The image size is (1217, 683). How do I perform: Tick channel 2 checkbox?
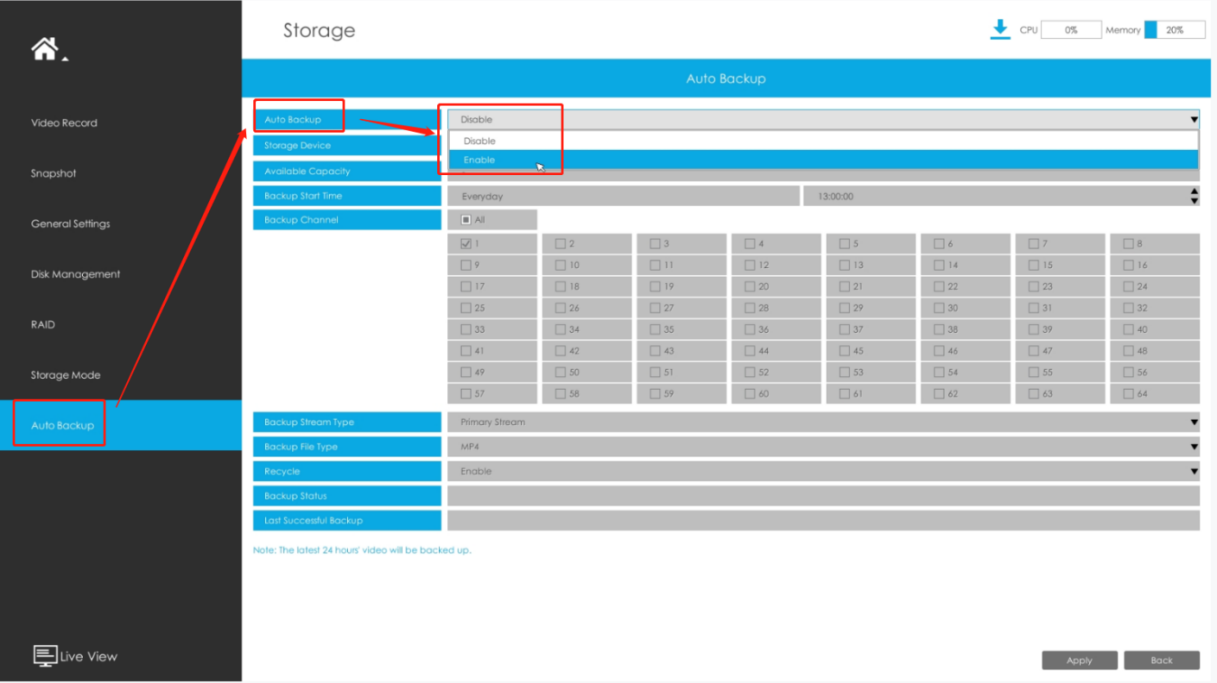560,243
